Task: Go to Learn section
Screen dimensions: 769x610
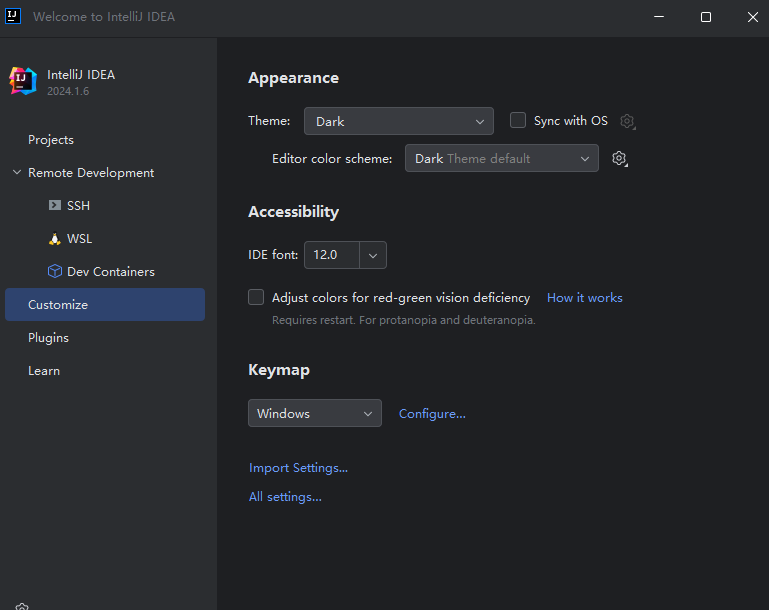Action: pyautogui.click(x=105, y=371)
